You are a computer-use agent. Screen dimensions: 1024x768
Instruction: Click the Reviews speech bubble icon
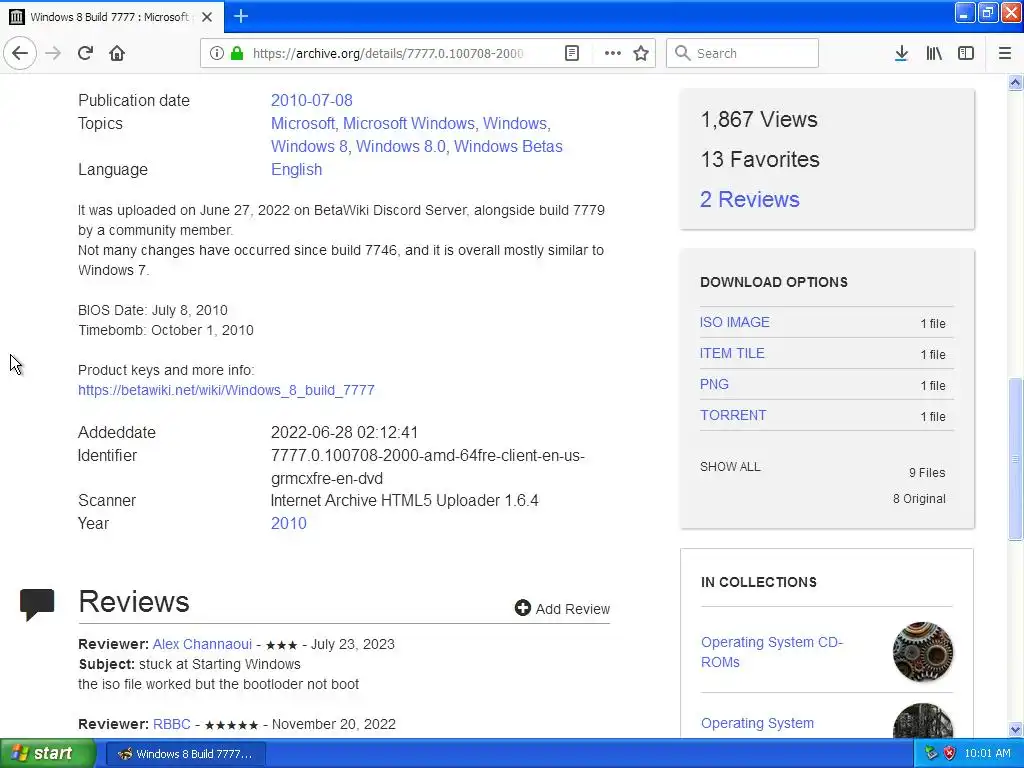pyautogui.click(x=37, y=604)
